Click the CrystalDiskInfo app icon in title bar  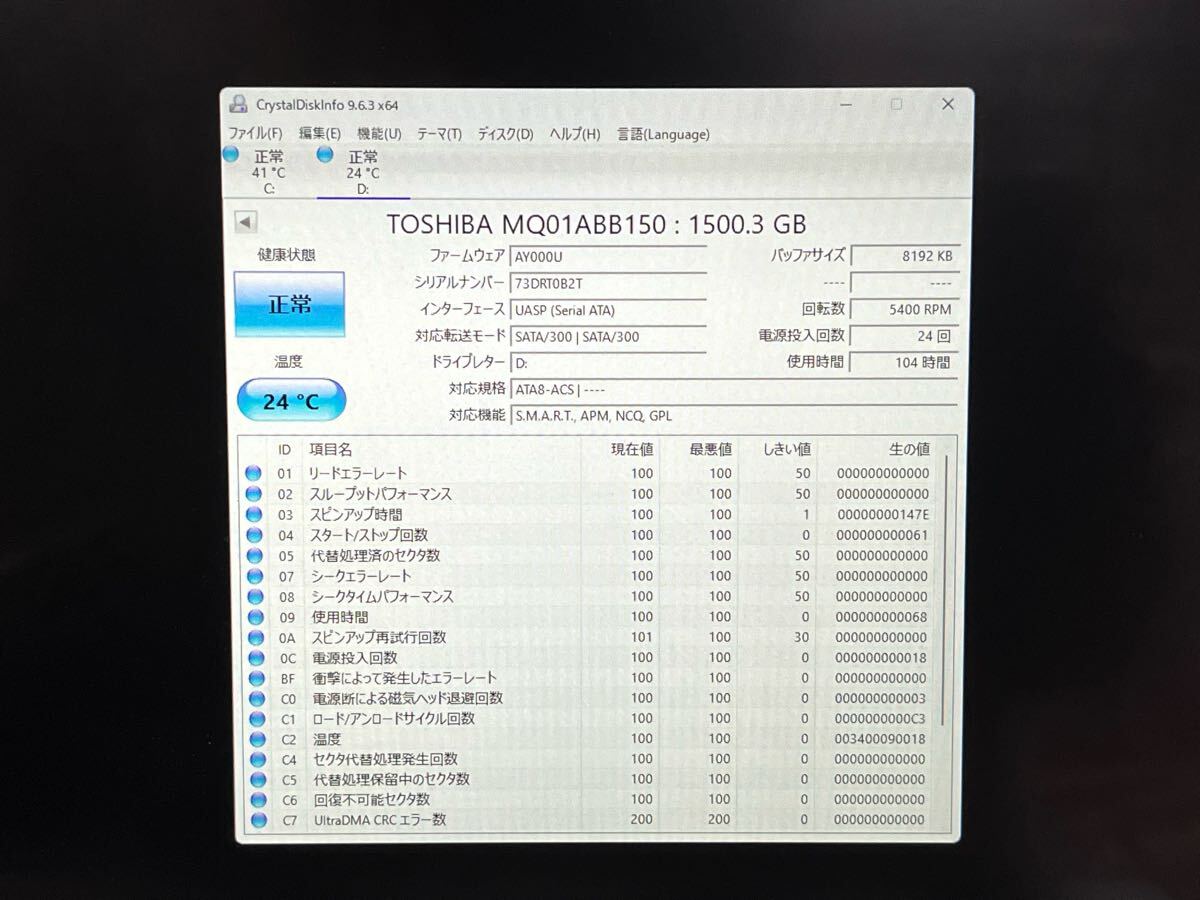(x=238, y=104)
